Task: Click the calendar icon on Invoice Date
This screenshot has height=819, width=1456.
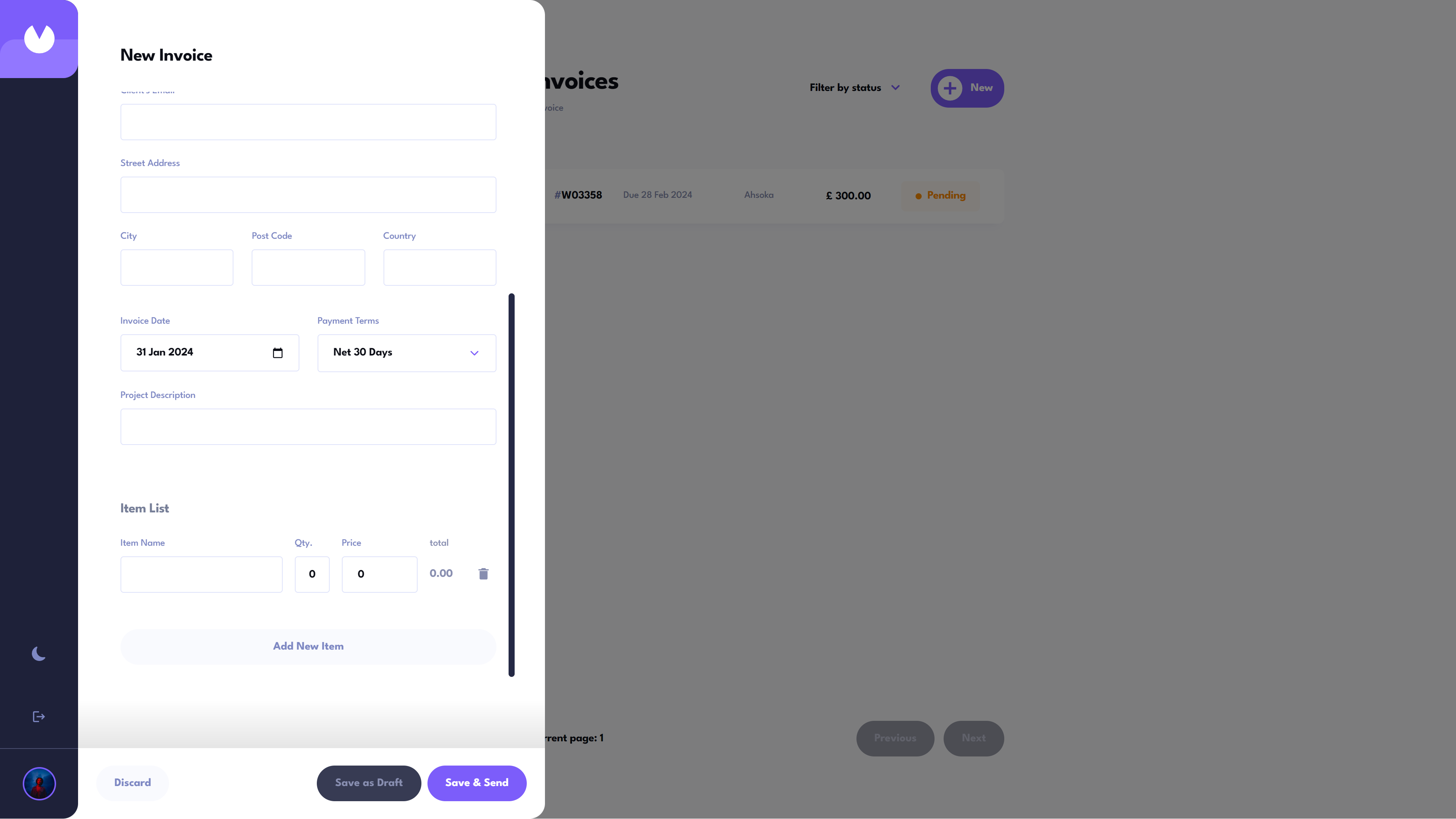Action: click(278, 352)
